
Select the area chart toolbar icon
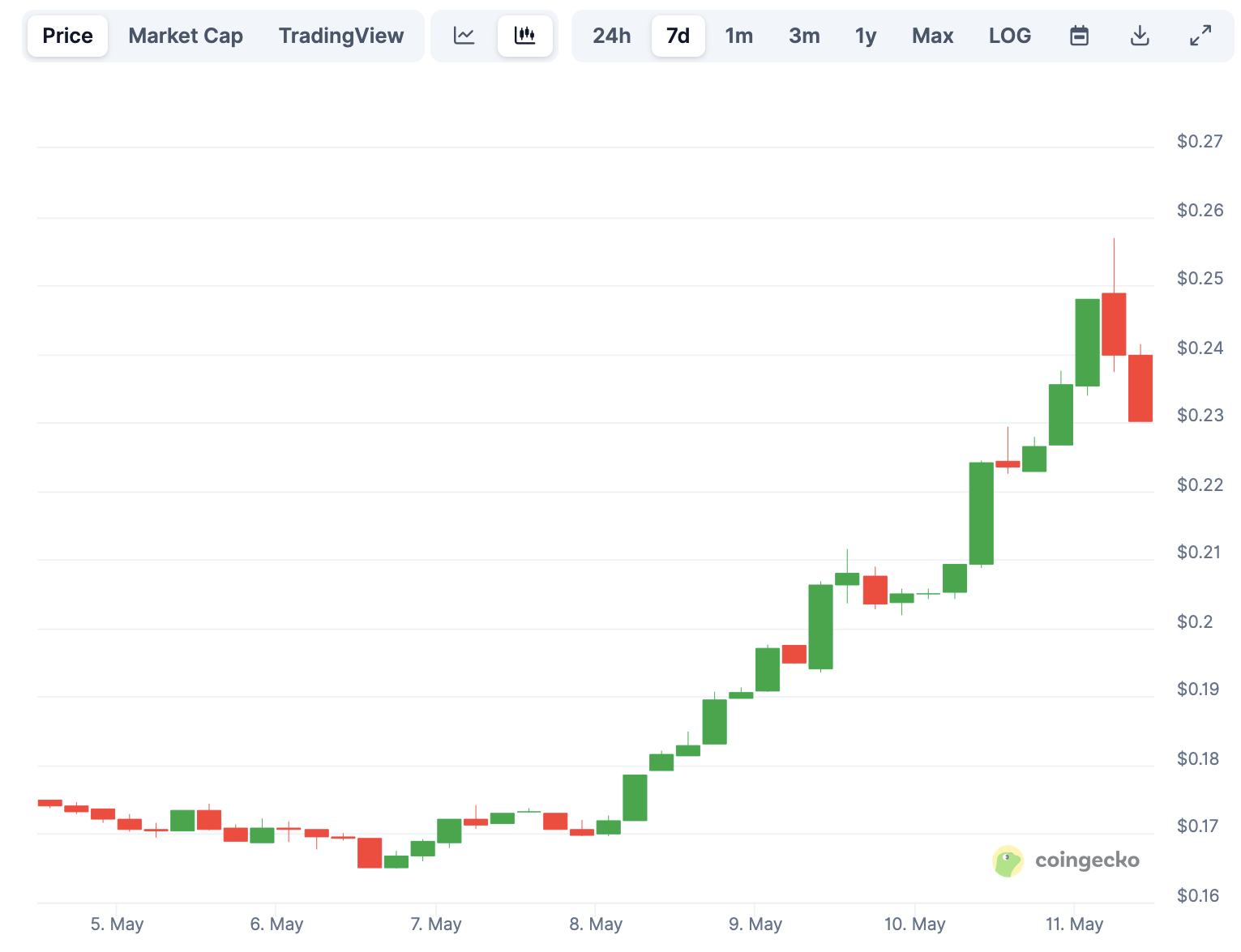point(464,36)
